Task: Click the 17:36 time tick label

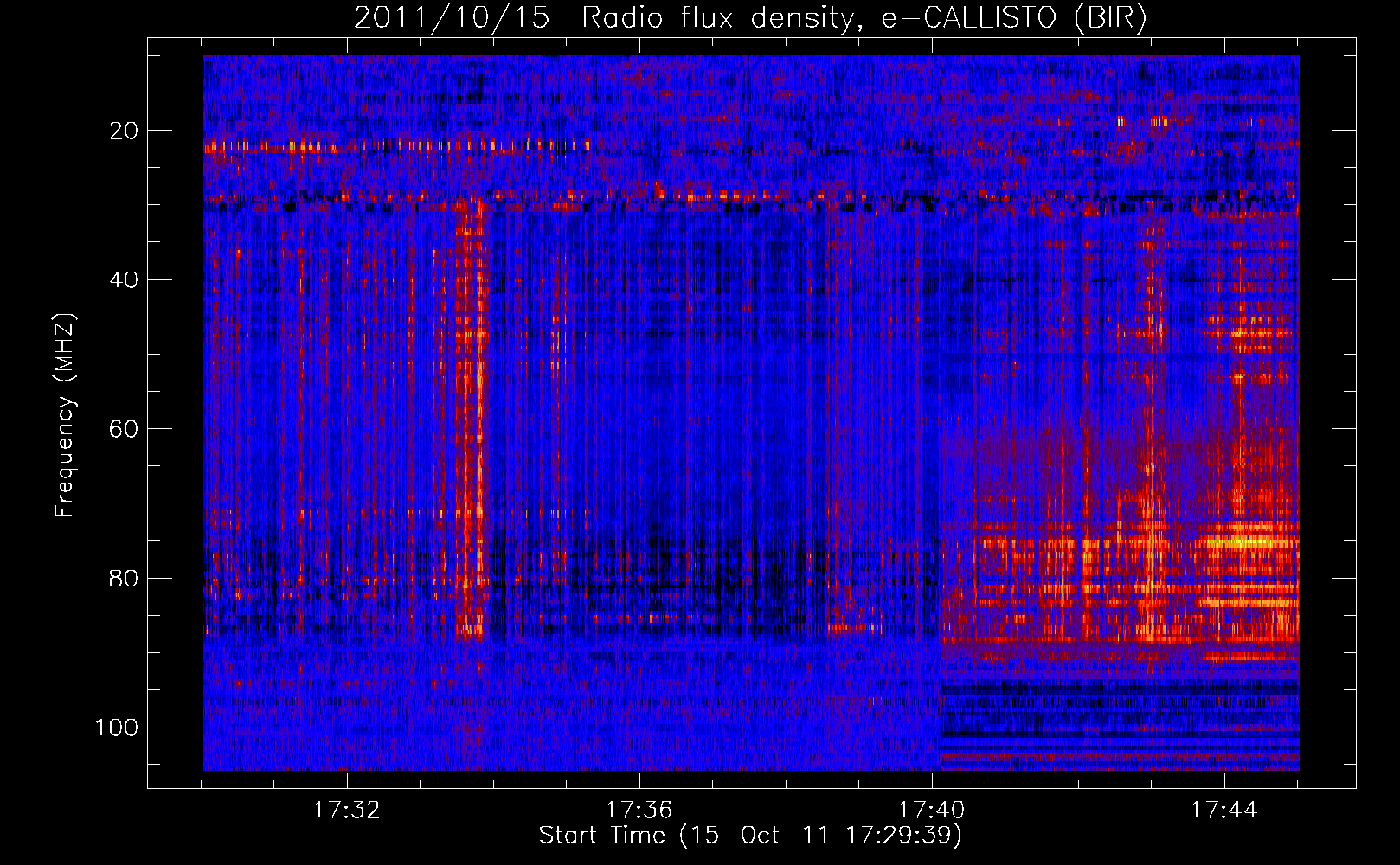Action: click(x=639, y=811)
